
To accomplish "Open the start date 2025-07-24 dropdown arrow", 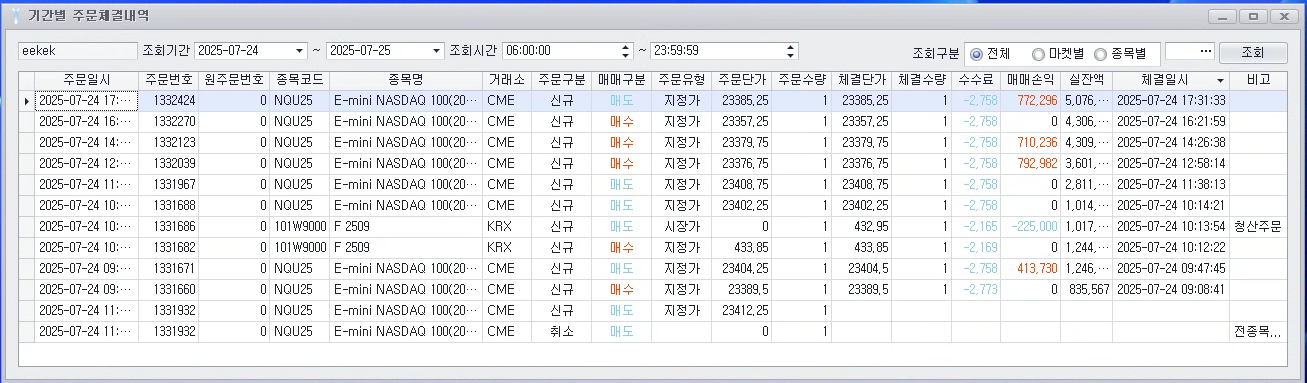I will tap(300, 51).
